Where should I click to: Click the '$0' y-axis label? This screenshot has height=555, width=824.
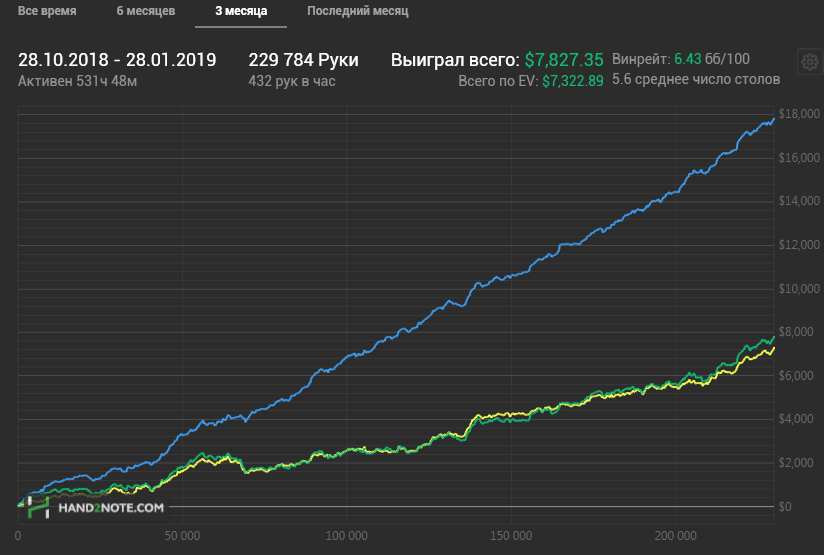[785, 507]
